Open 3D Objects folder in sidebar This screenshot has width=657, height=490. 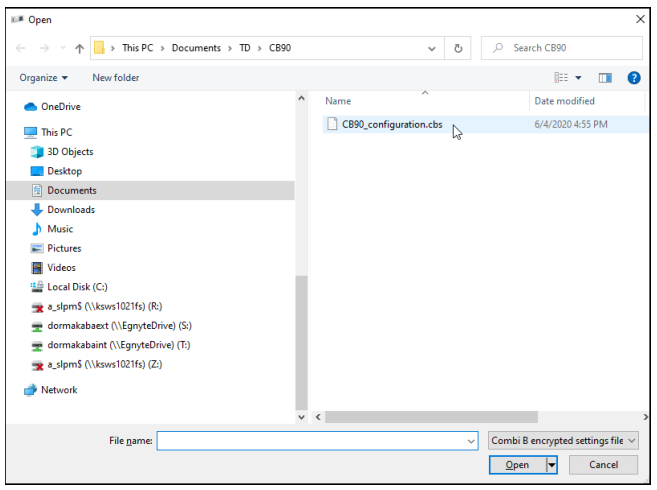pyautogui.click(x=70, y=152)
